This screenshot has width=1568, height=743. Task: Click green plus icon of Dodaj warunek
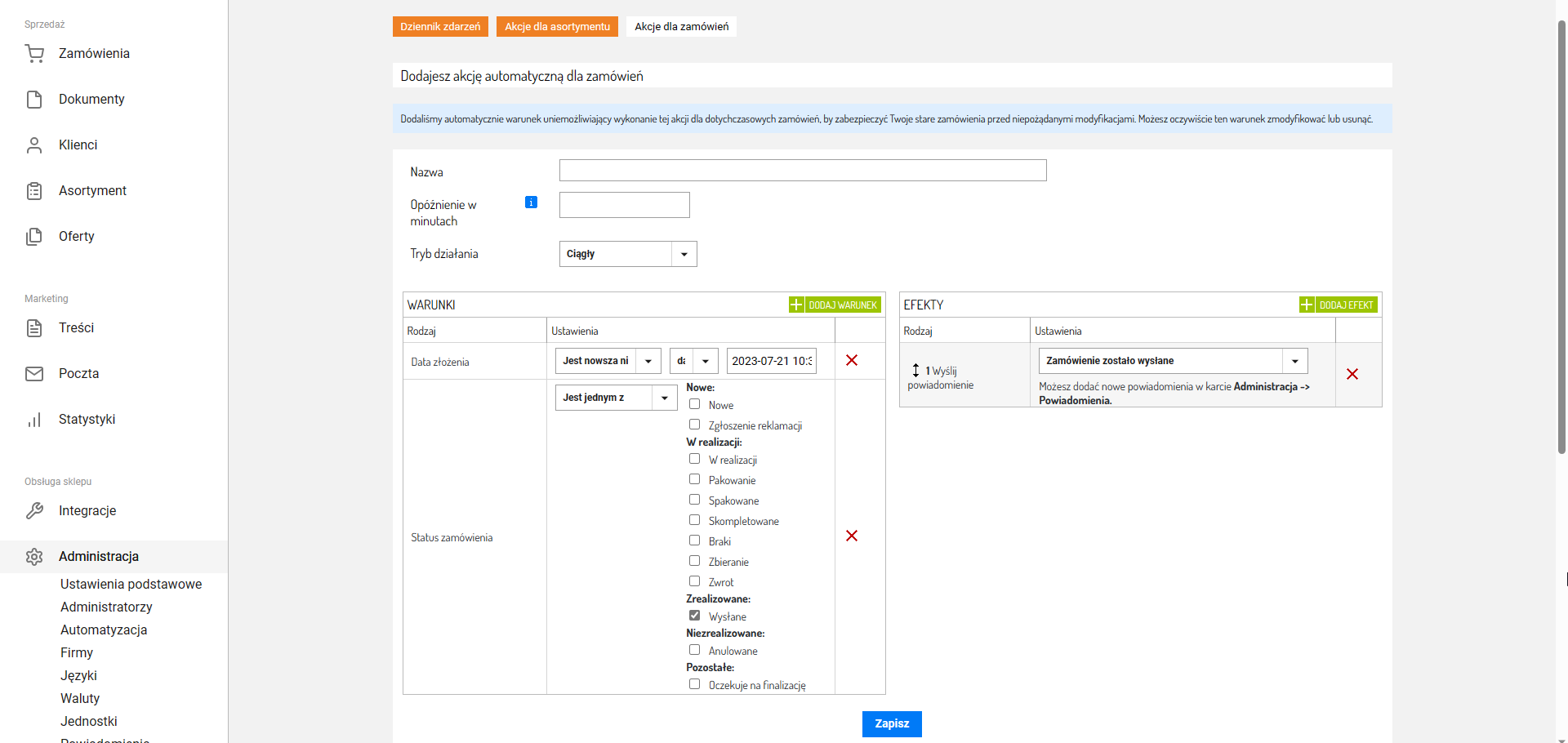point(796,305)
